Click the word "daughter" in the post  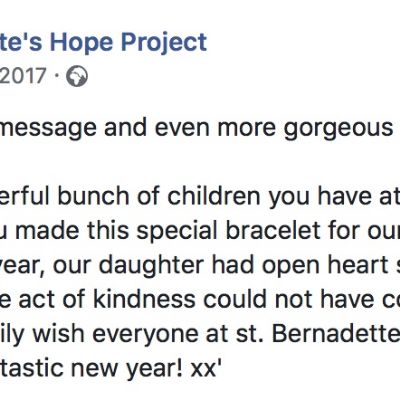click(151, 266)
